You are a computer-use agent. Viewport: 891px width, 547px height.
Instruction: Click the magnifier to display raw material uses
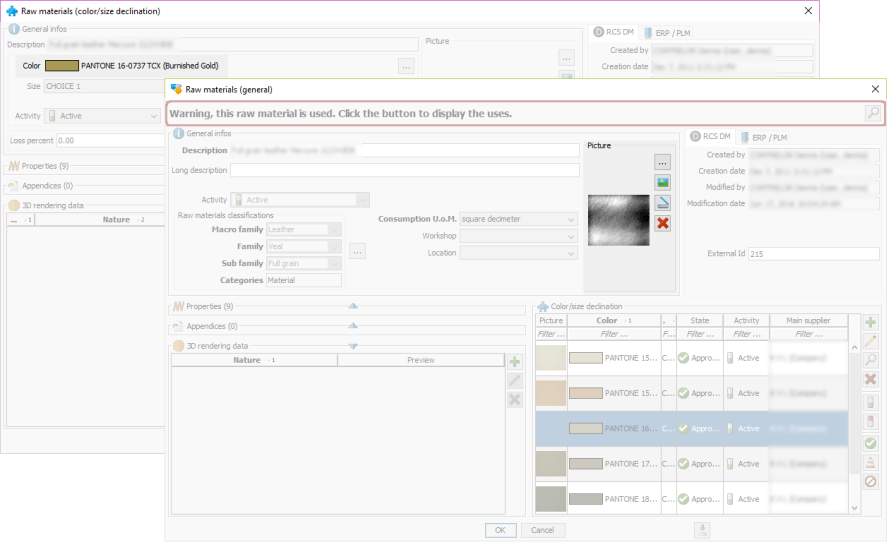tap(873, 113)
